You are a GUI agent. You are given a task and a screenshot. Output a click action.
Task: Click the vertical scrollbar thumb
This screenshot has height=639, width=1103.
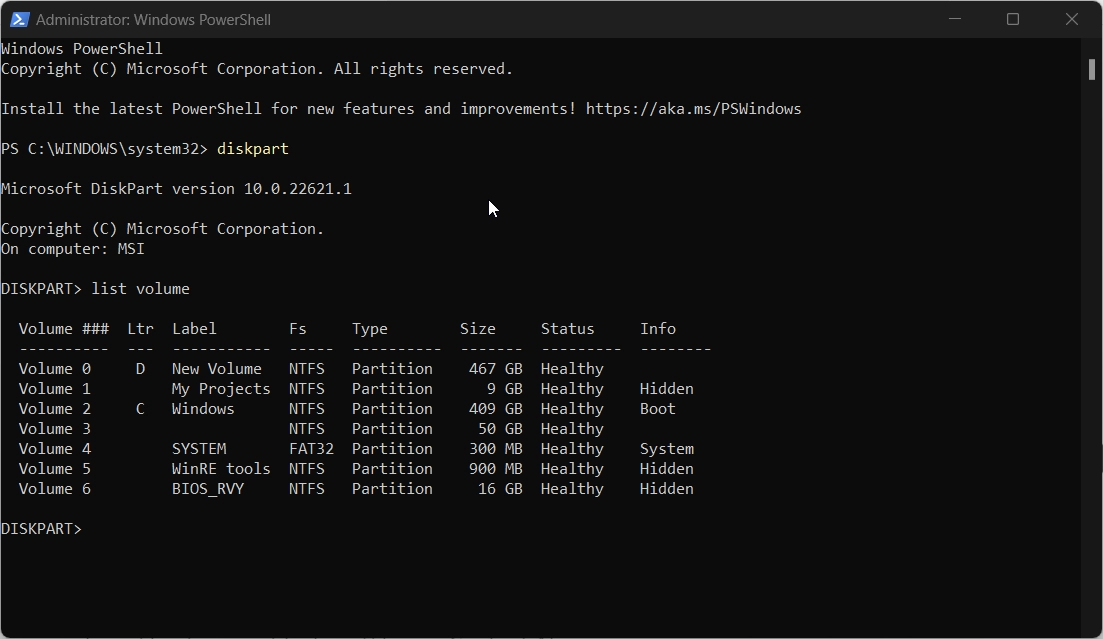1092,69
